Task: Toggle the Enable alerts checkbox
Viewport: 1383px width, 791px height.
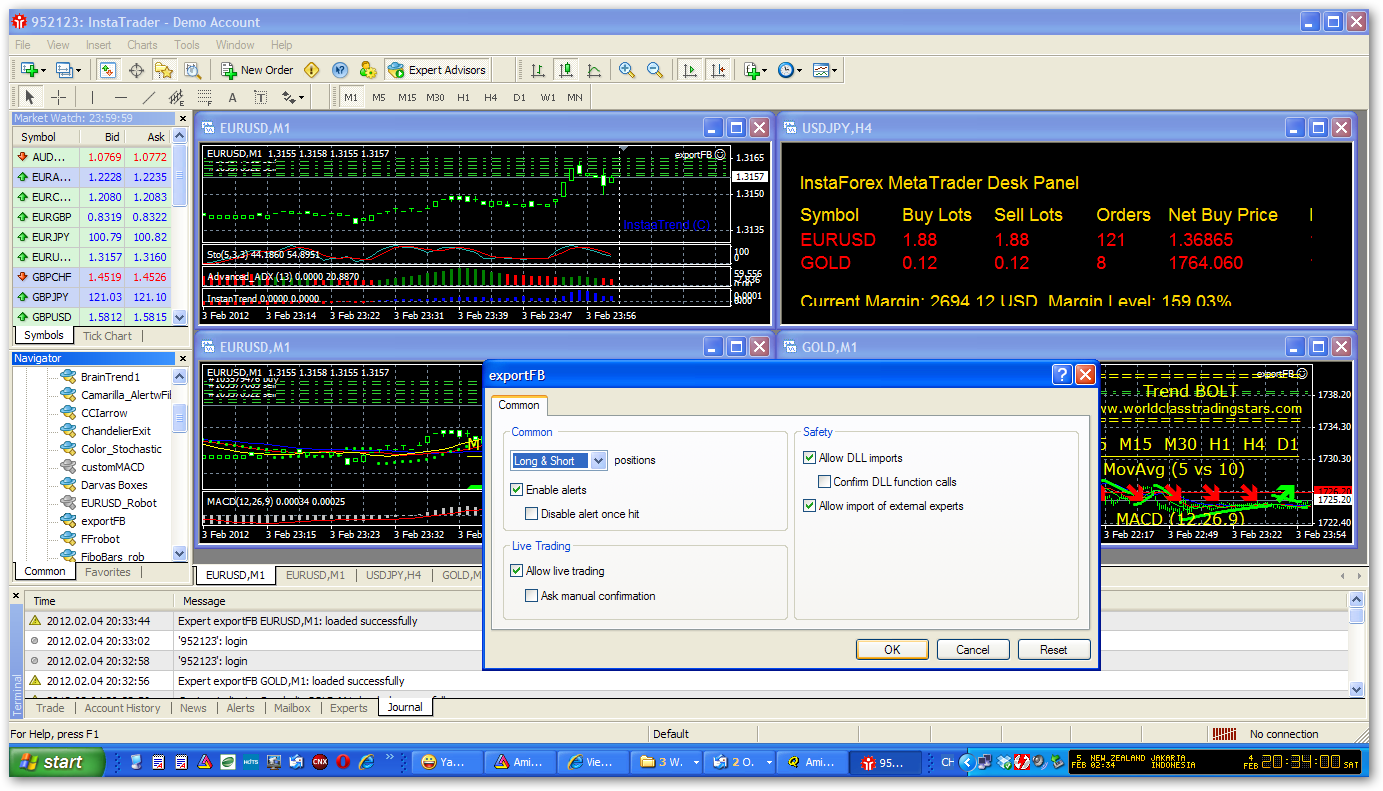Action: point(517,490)
